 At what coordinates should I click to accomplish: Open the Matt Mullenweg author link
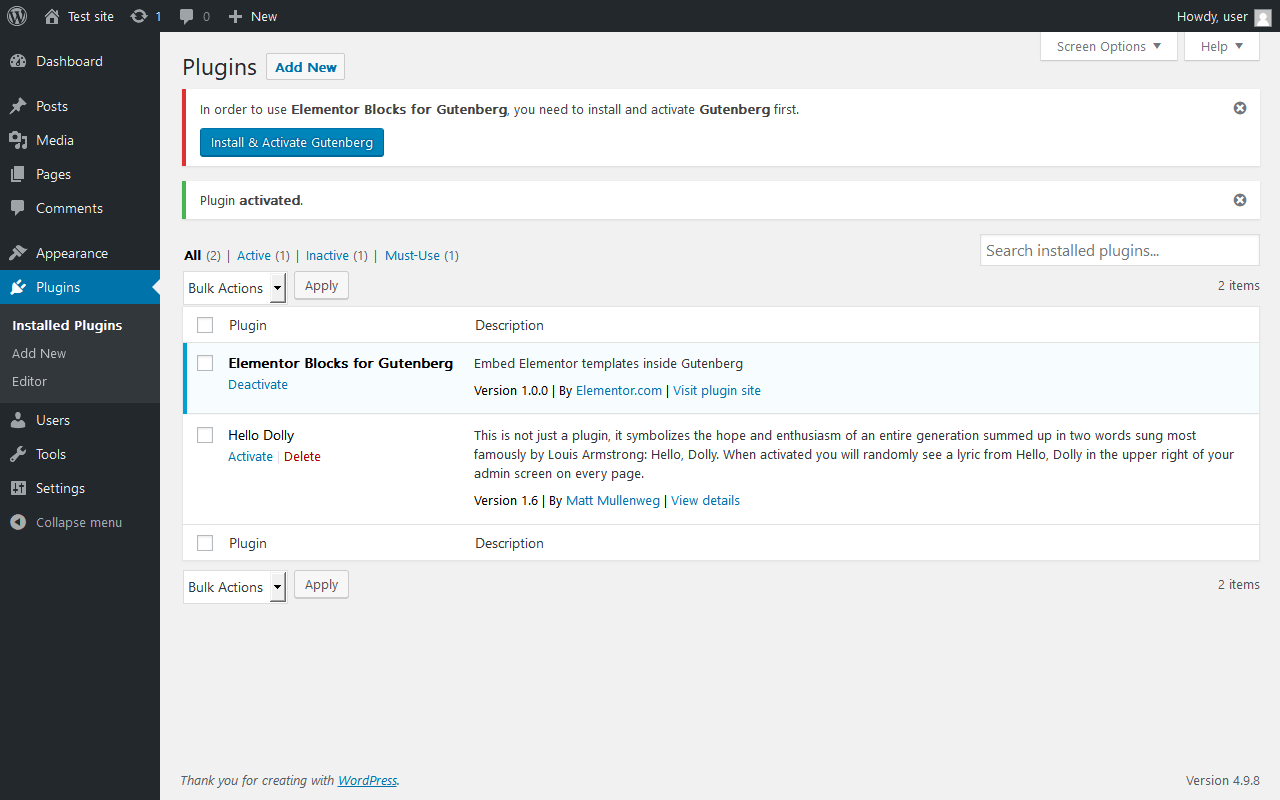[x=613, y=501]
